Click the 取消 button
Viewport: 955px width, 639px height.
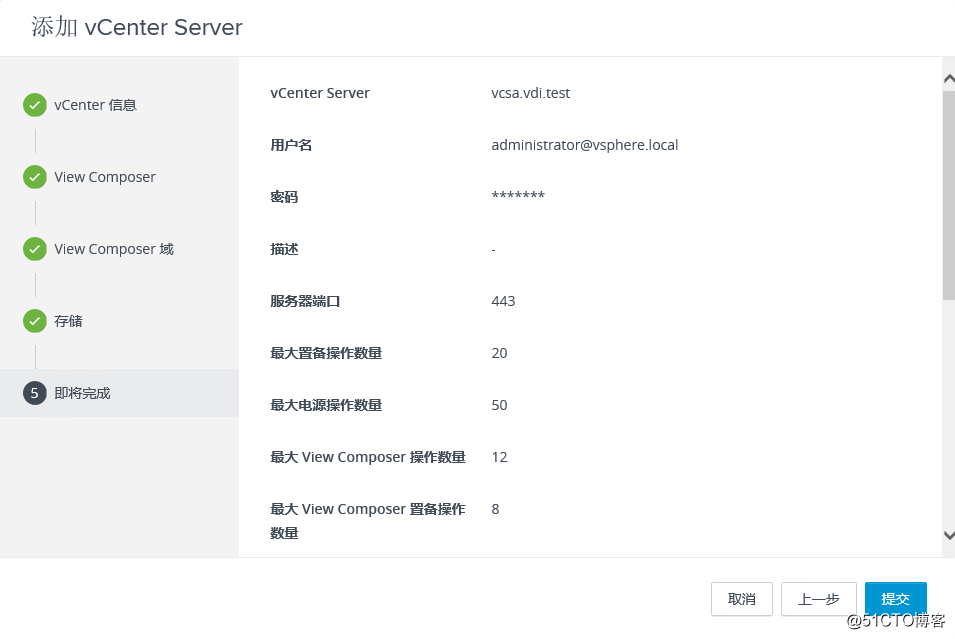pos(741,599)
